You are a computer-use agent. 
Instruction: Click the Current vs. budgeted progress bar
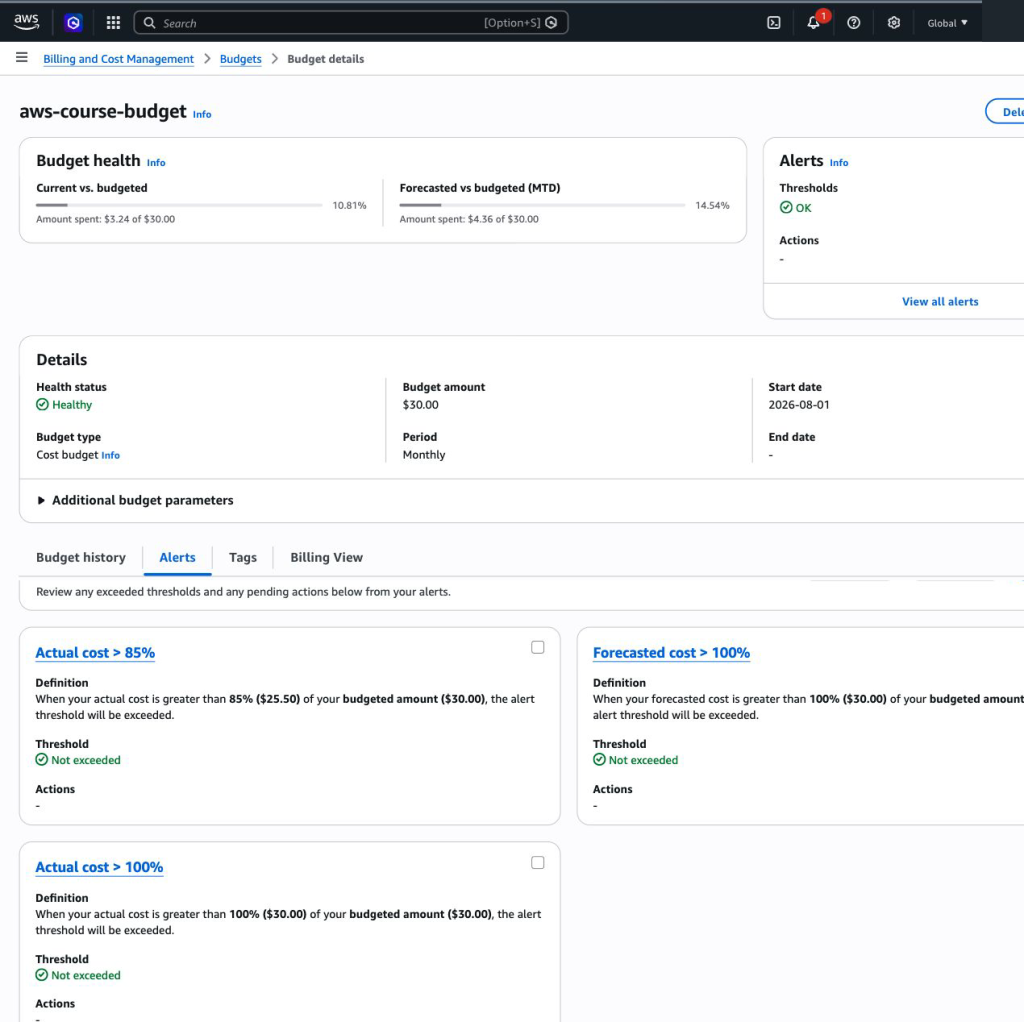[x=179, y=205]
